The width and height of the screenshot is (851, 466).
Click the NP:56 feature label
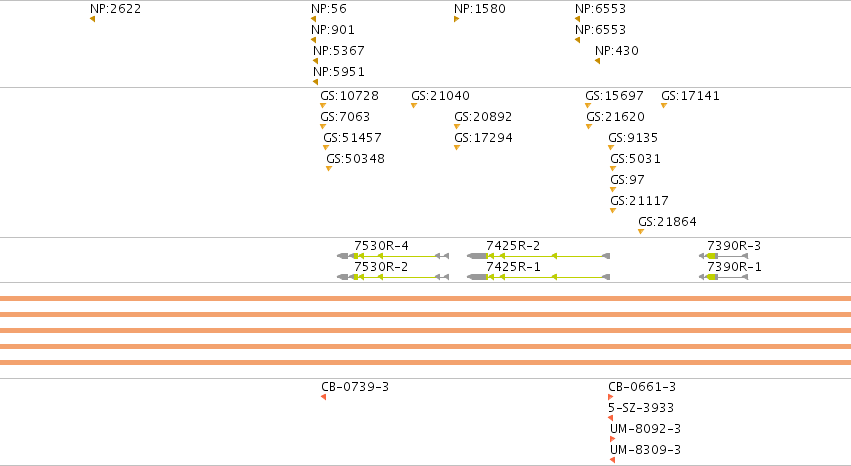point(329,9)
